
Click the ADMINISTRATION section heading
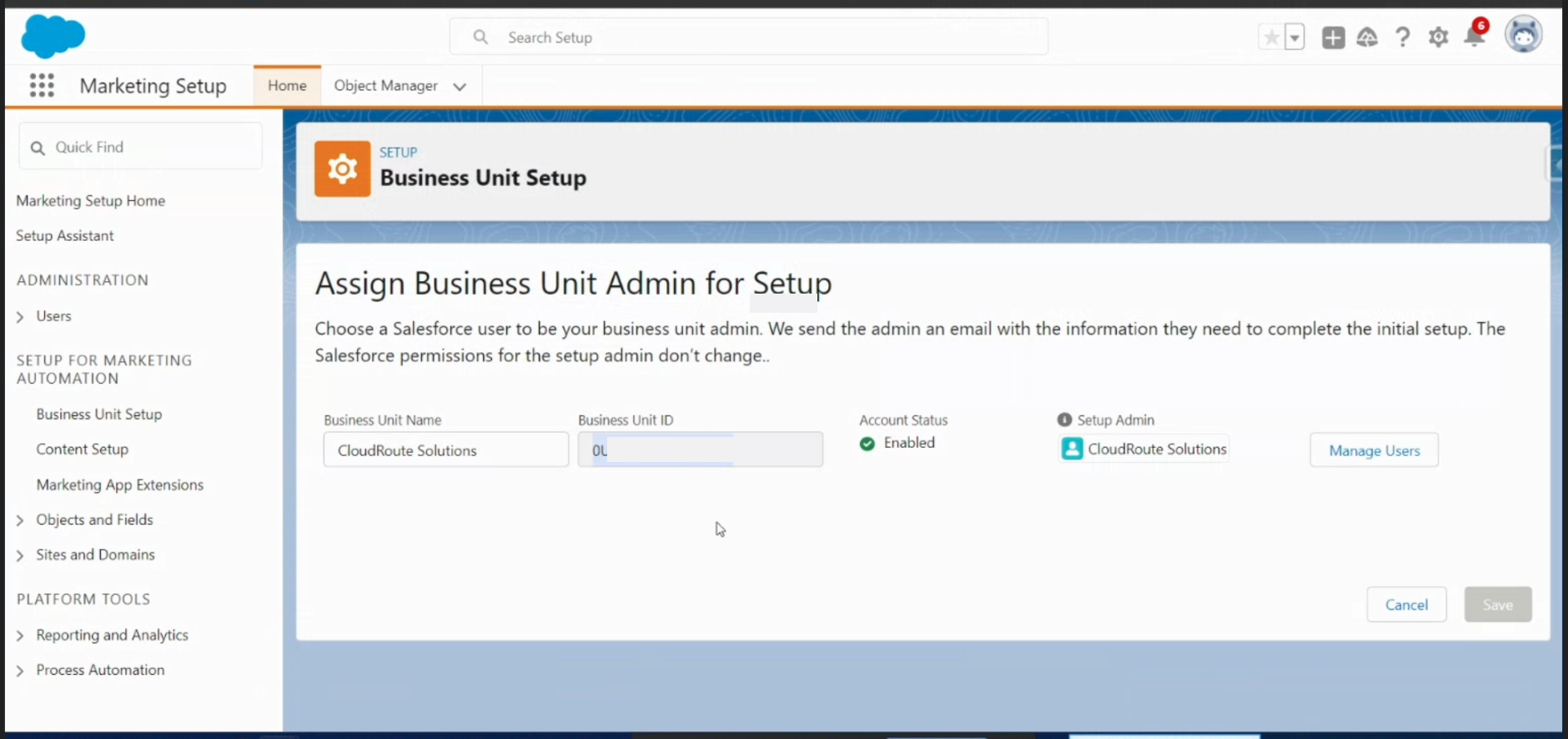click(x=83, y=280)
